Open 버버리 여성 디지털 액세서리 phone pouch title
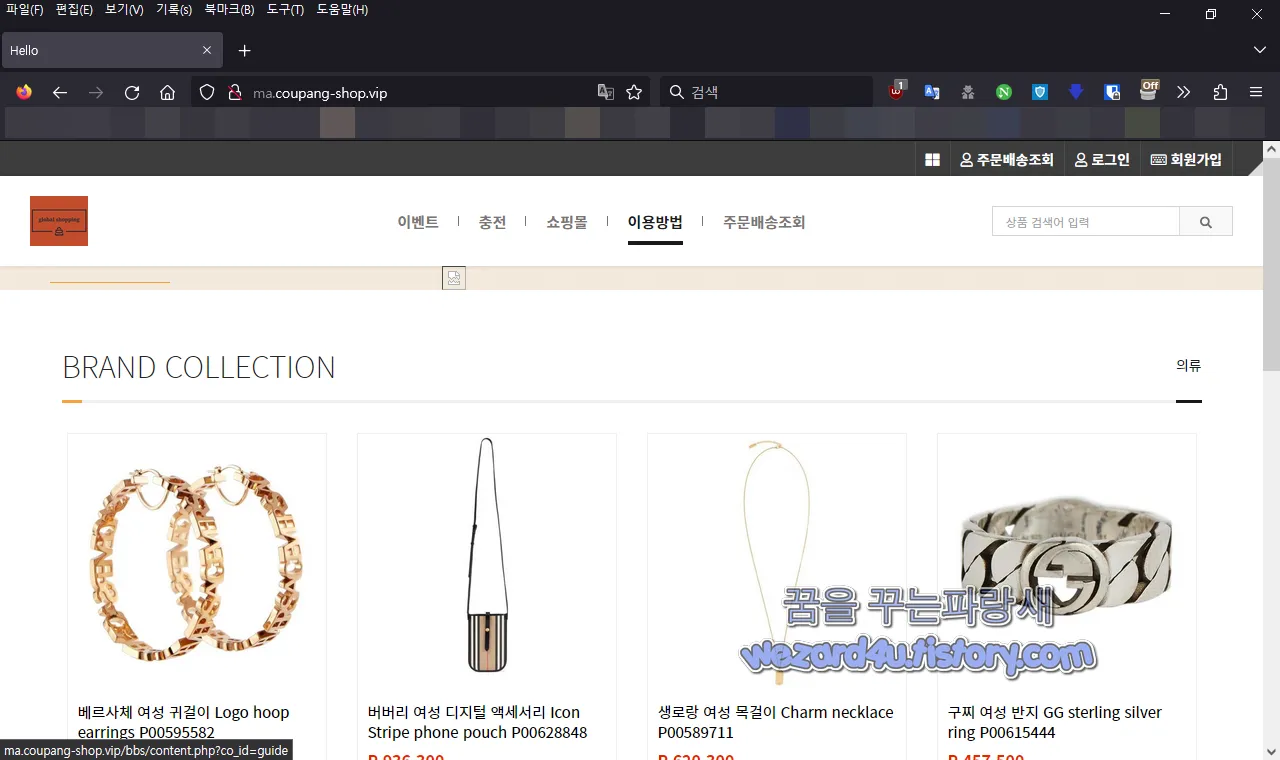 click(478, 722)
